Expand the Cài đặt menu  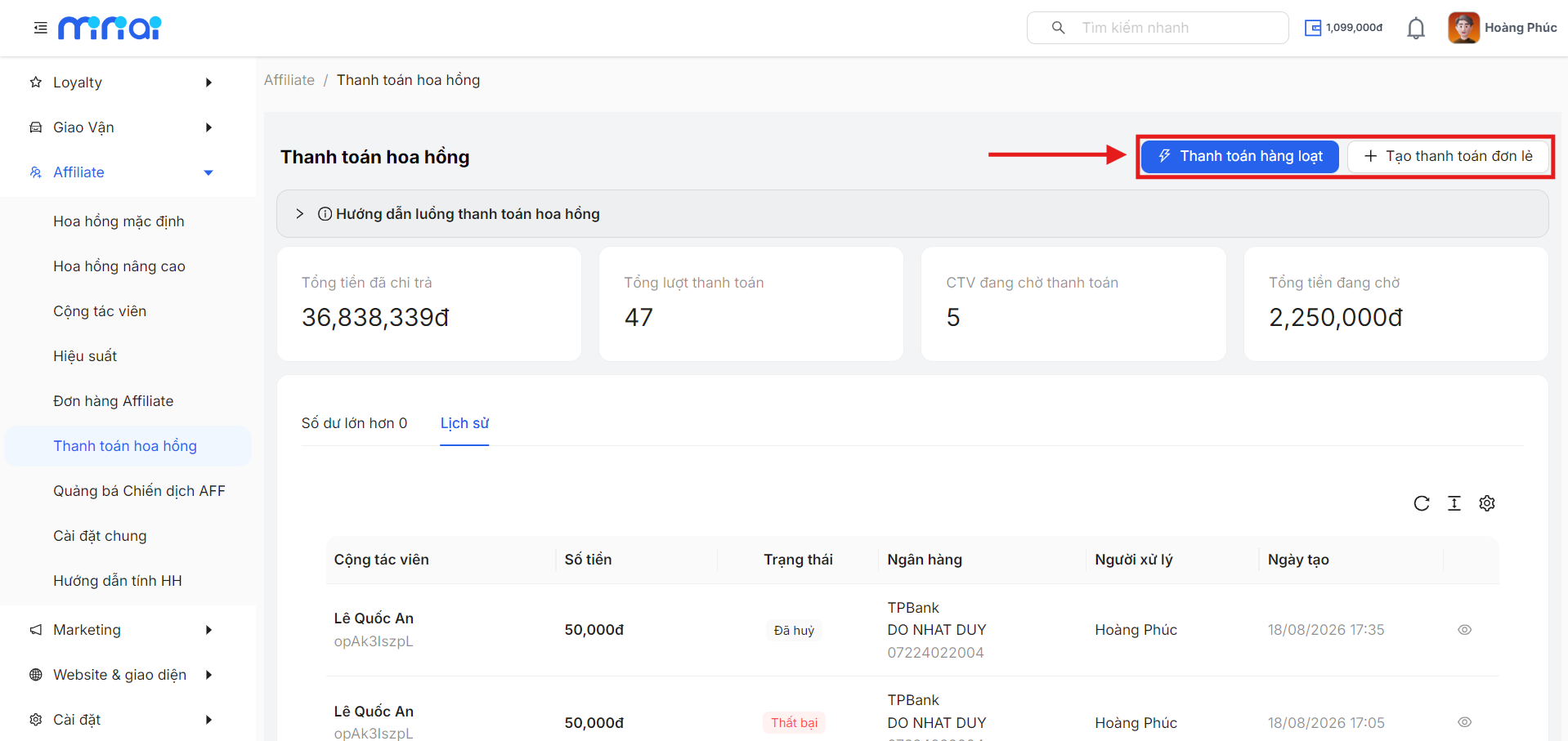128,720
